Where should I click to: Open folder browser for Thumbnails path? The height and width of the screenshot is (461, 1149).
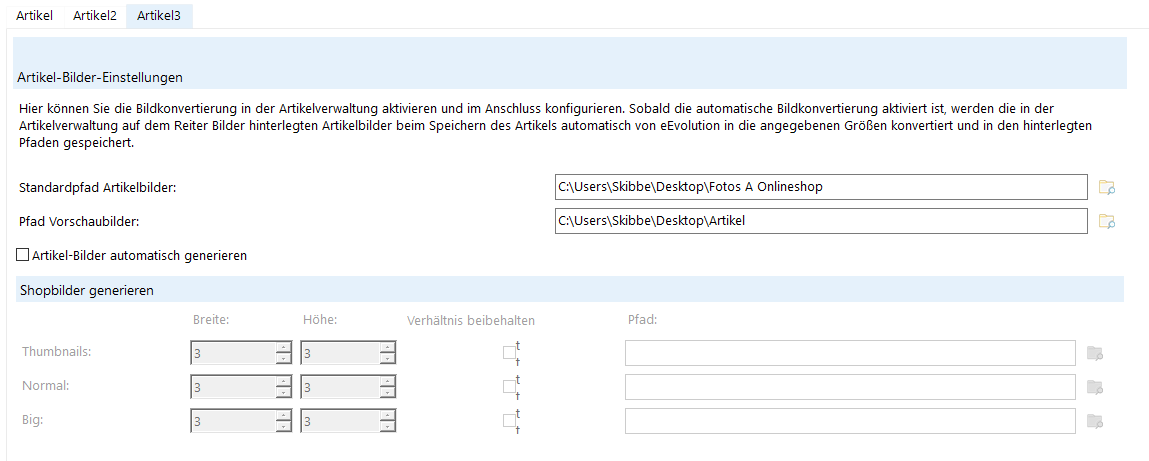coord(1095,353)
